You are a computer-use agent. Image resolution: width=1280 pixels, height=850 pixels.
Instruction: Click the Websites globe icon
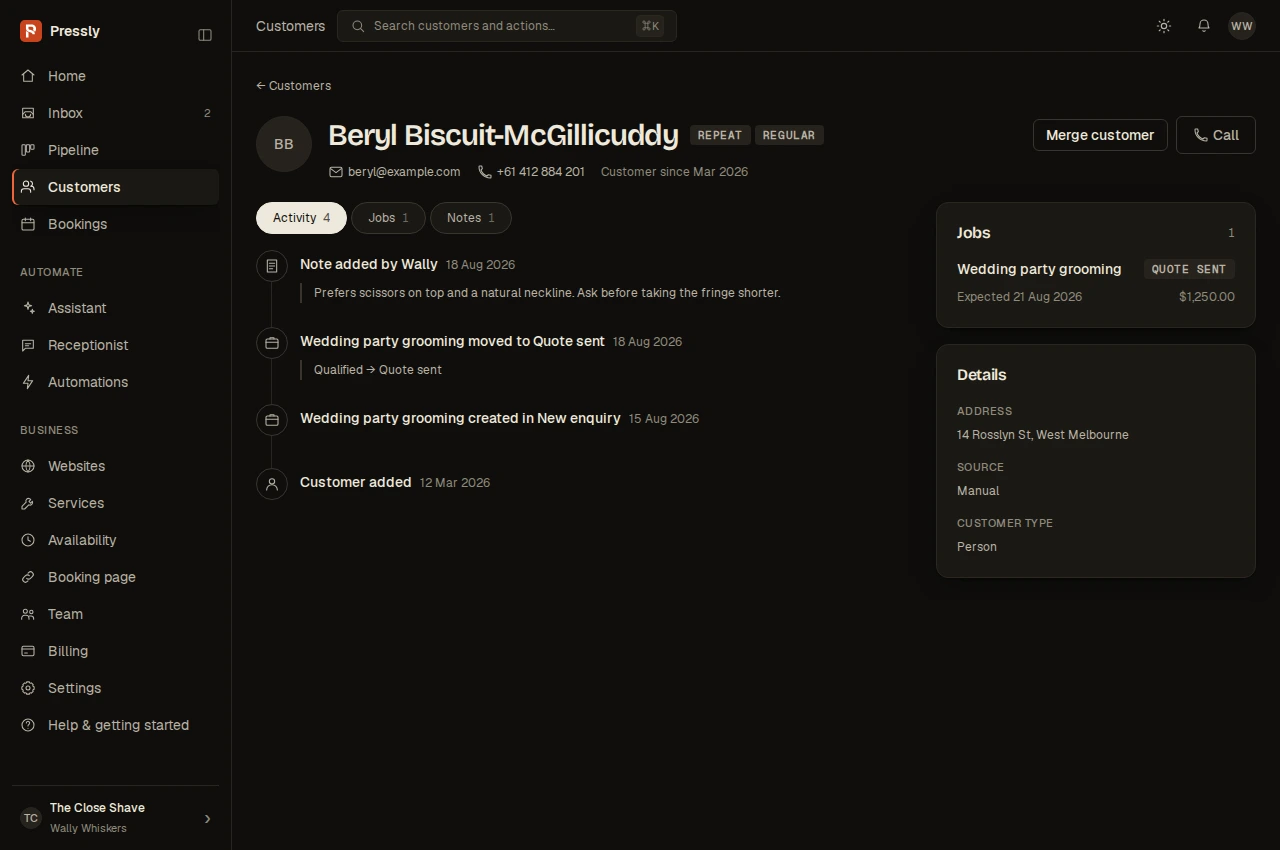click(x=28, y=466)
